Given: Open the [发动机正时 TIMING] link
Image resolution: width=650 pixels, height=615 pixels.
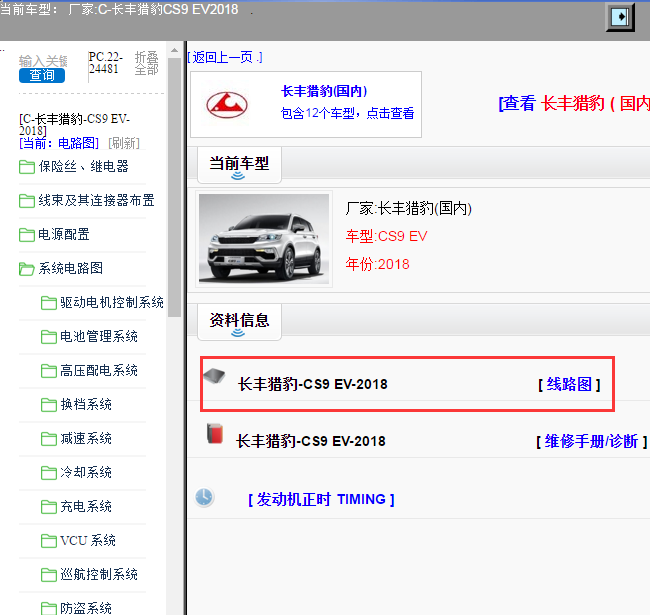Looking at the screenshot, I should 321,499.
